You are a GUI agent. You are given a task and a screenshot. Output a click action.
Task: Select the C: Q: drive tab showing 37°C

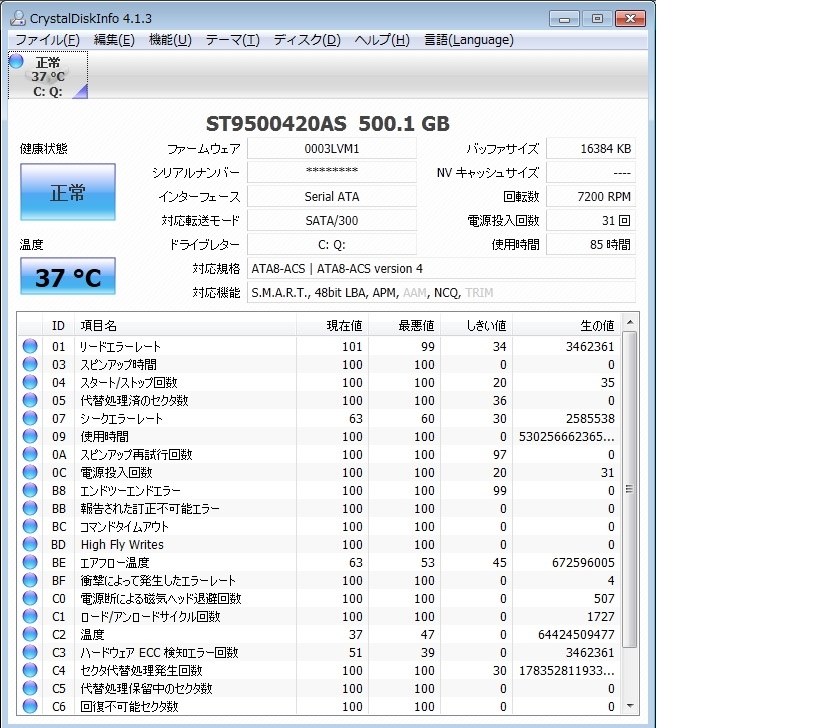click(47, 75)
